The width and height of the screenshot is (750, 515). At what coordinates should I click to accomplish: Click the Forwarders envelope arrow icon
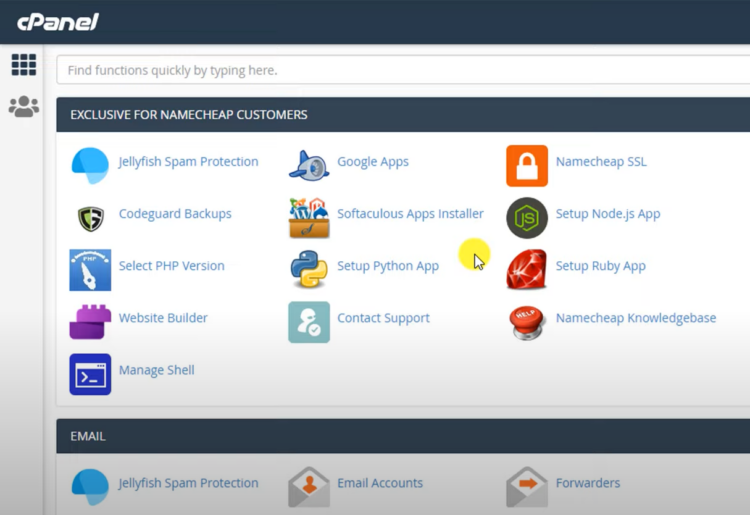click(x=527, y=487)
